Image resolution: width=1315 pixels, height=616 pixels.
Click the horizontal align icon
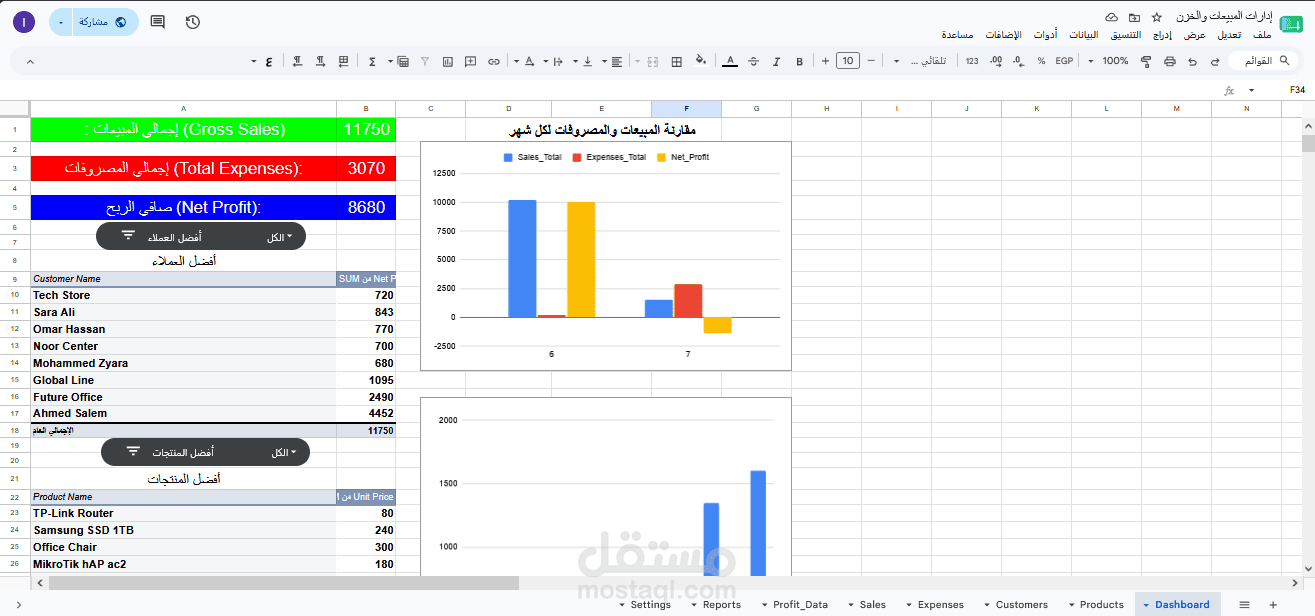coord(617,61)
